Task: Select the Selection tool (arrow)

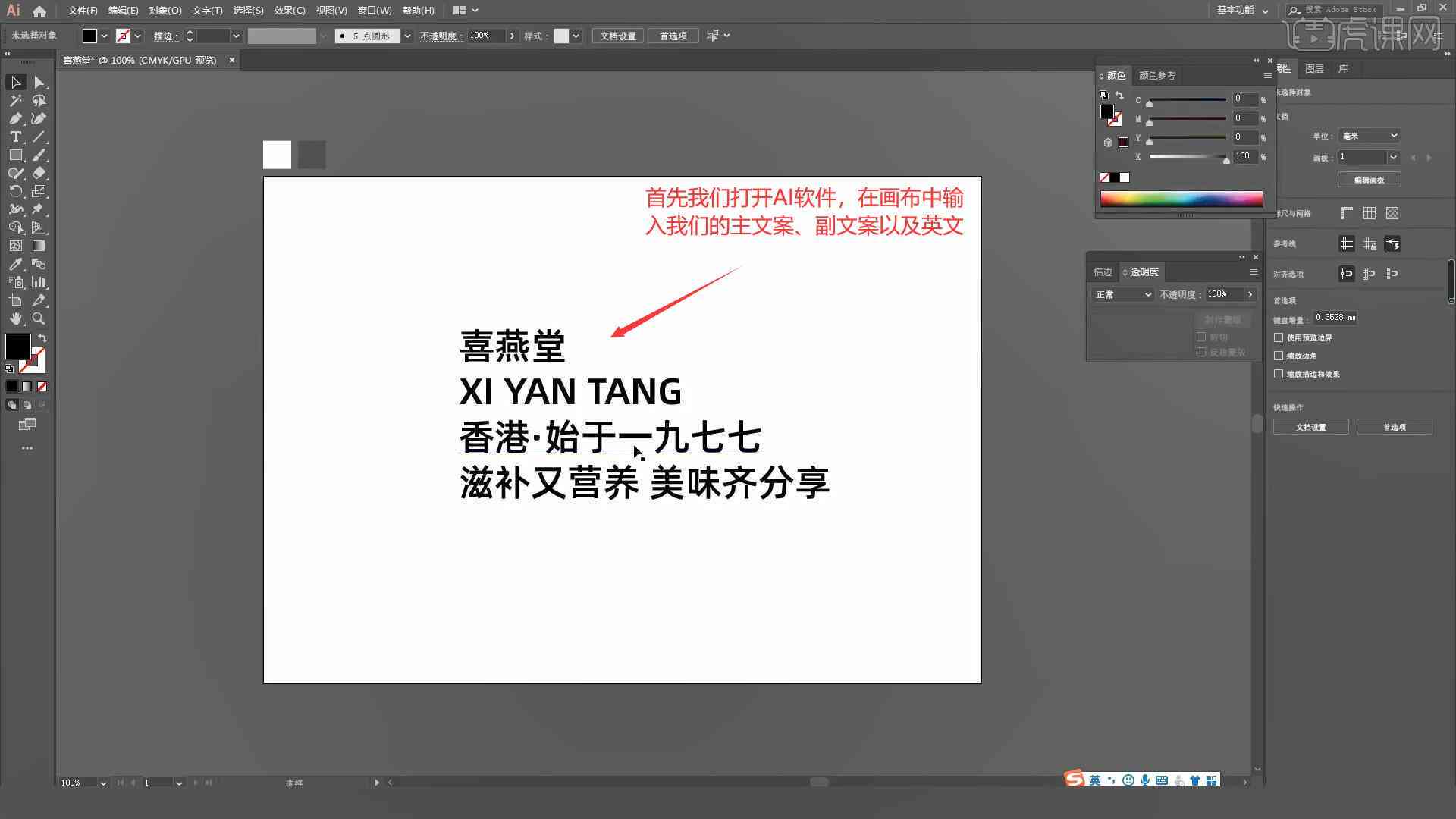Action: (x=15, y=82)
